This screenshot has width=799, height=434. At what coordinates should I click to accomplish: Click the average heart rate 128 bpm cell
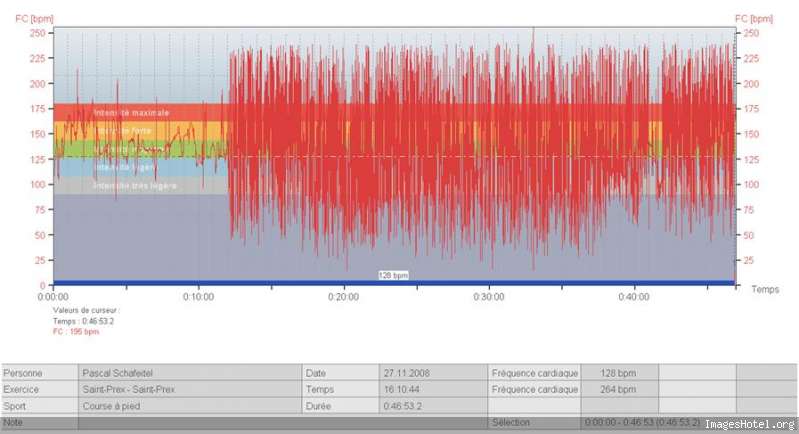619,373
